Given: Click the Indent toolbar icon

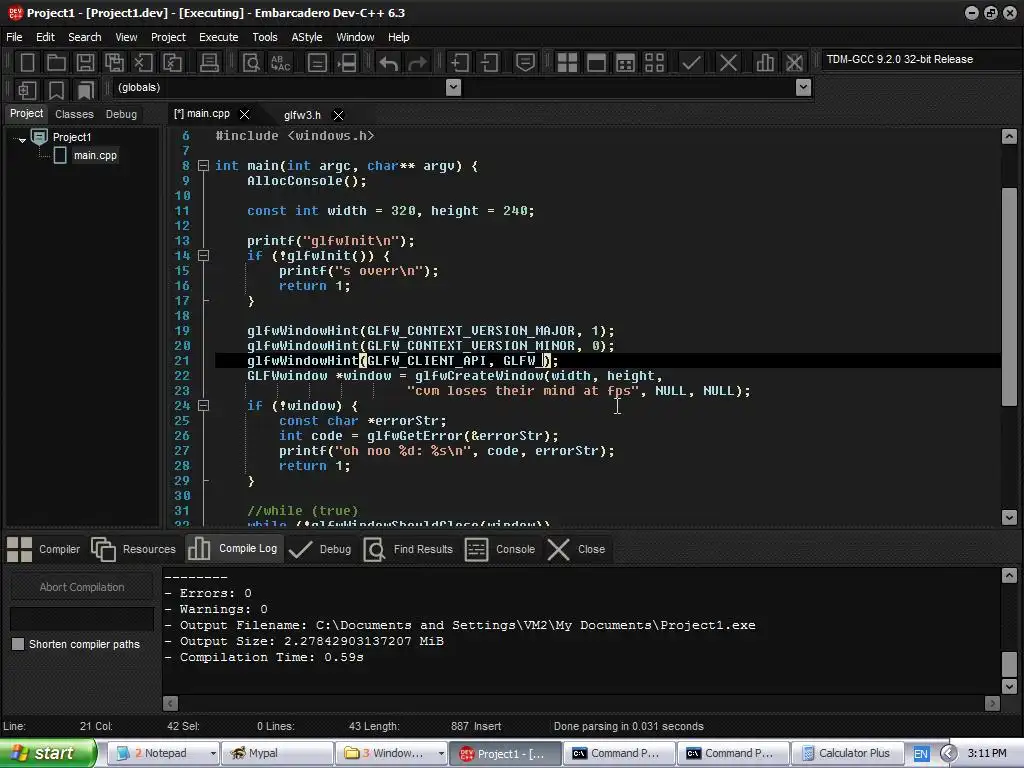Looking at the screenshot, I should tap(460, 63).
